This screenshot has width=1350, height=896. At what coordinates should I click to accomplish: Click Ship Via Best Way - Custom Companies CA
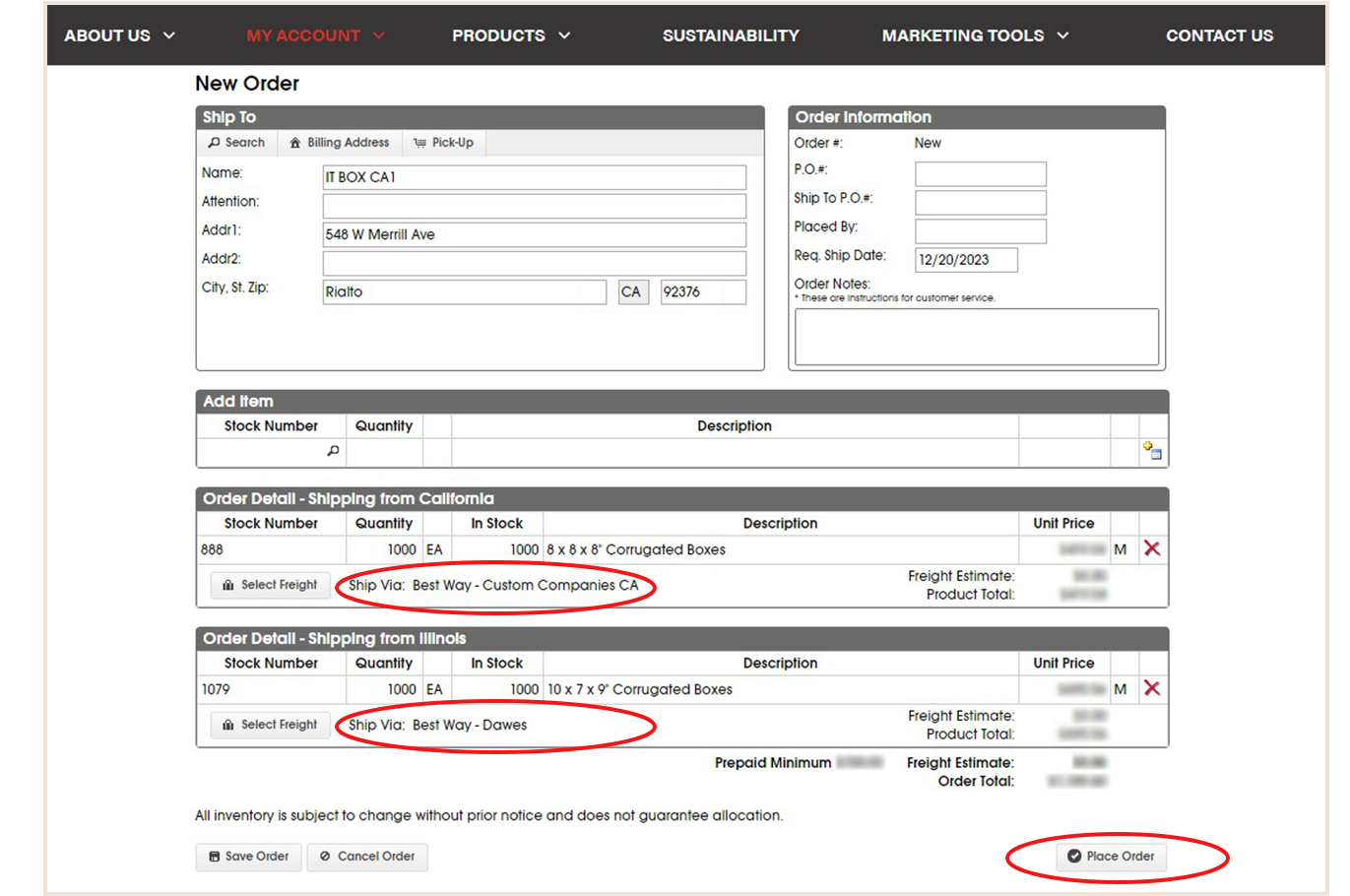point(493,585)
